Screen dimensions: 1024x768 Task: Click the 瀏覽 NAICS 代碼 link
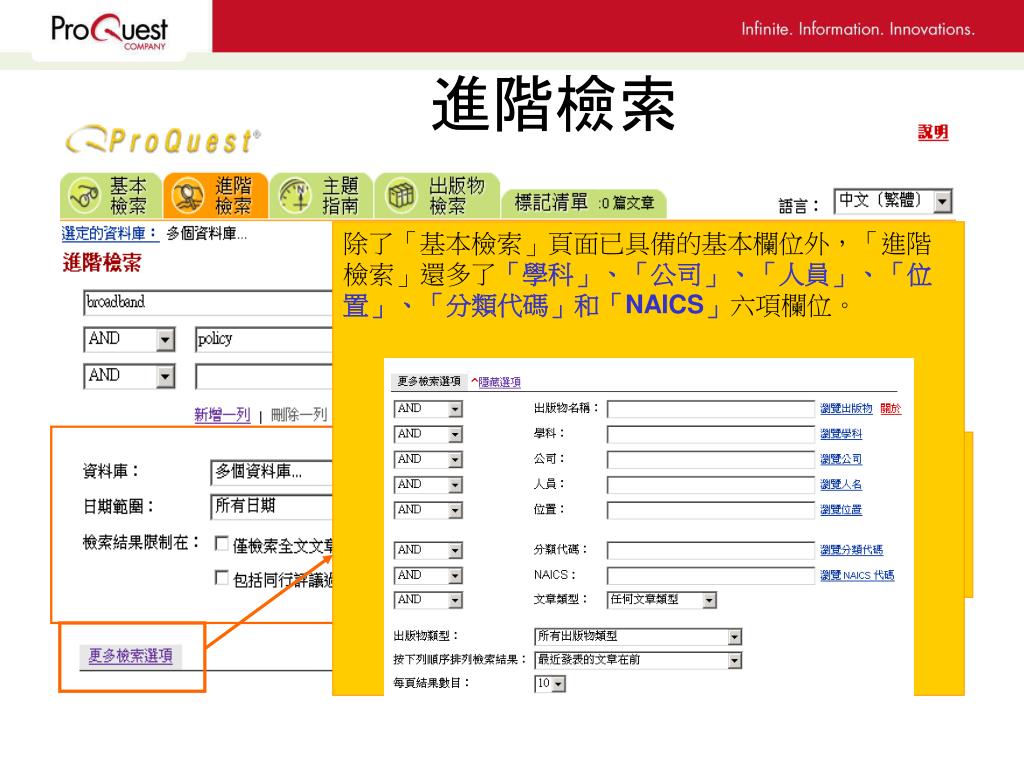857,575
